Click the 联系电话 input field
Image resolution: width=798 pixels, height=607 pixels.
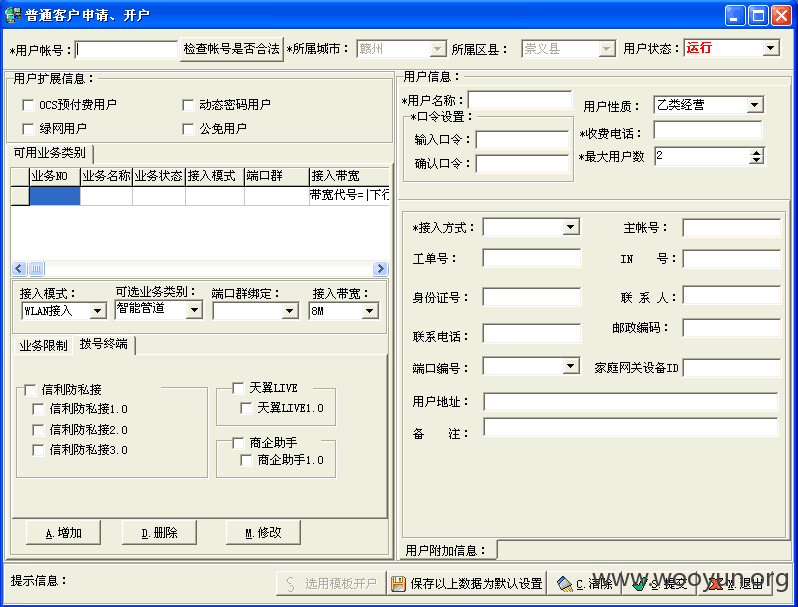(x=531, y=334)
